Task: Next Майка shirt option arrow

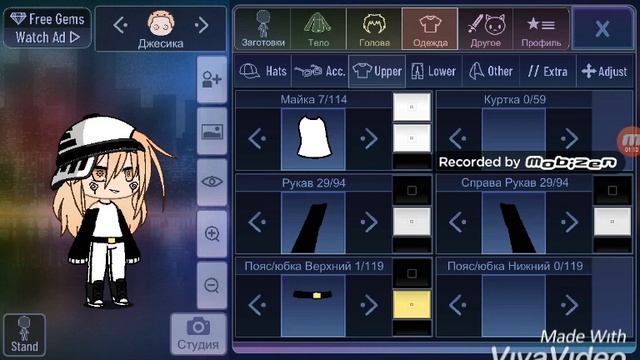Action: click(x=369, y=138)
